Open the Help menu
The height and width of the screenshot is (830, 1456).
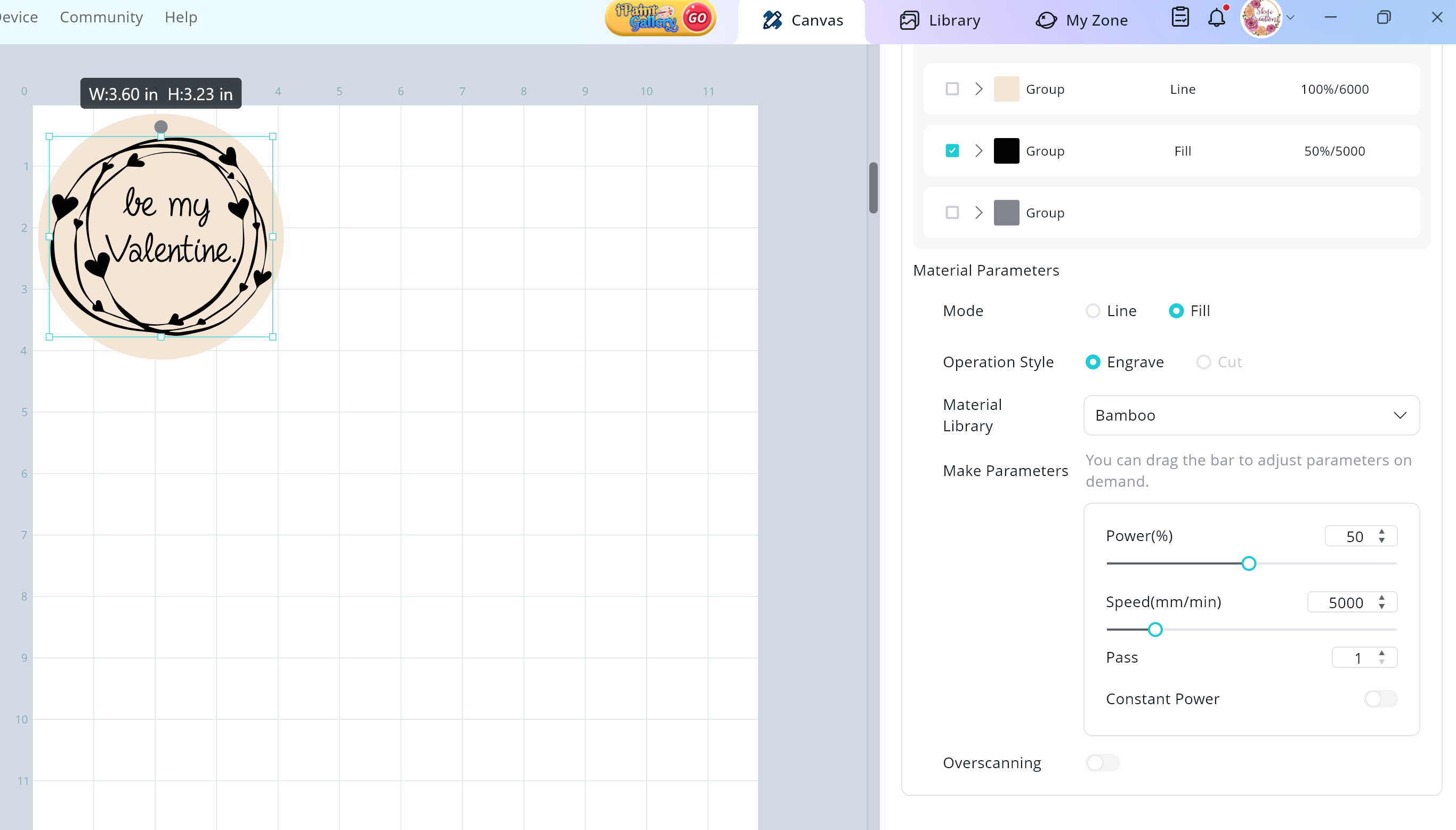[181, 17]
